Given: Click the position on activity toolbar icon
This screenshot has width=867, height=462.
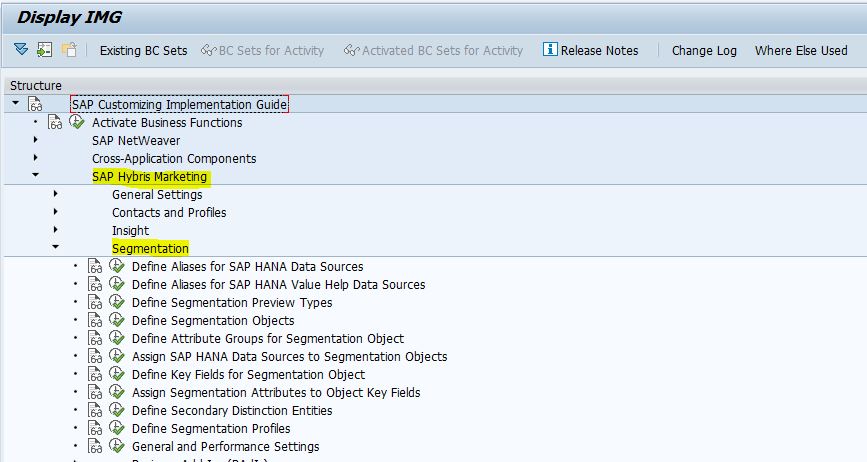Looking at the screenshot, I should tap(44, 50).
